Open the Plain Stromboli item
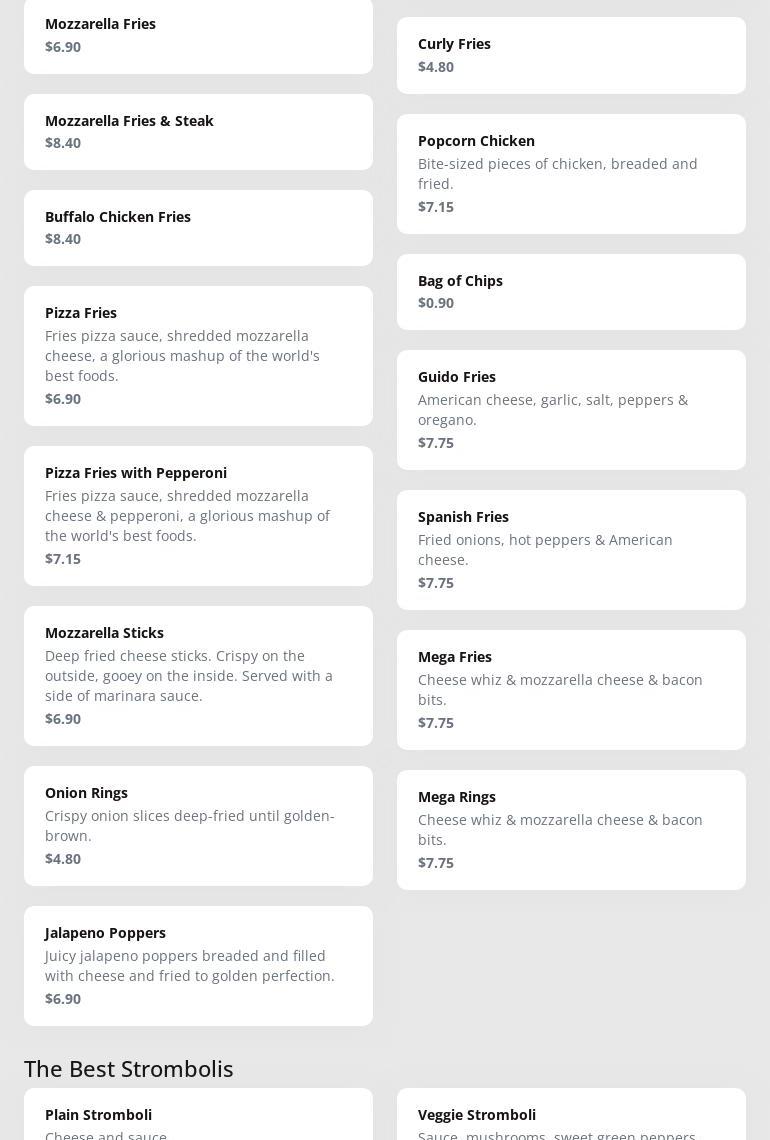This screenshot has width=770, height=1140. 198,1114
